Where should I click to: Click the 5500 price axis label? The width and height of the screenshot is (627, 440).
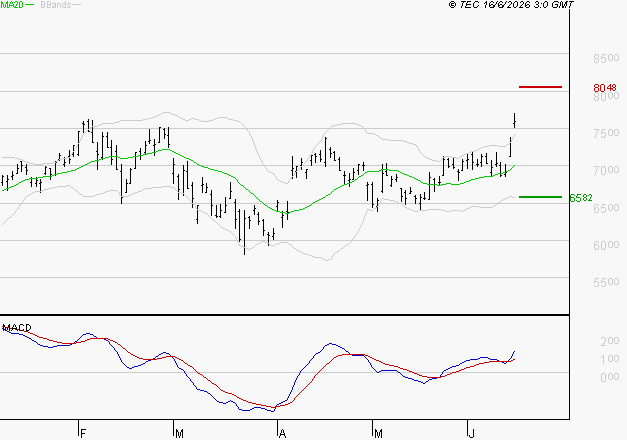tap(606, 282)
